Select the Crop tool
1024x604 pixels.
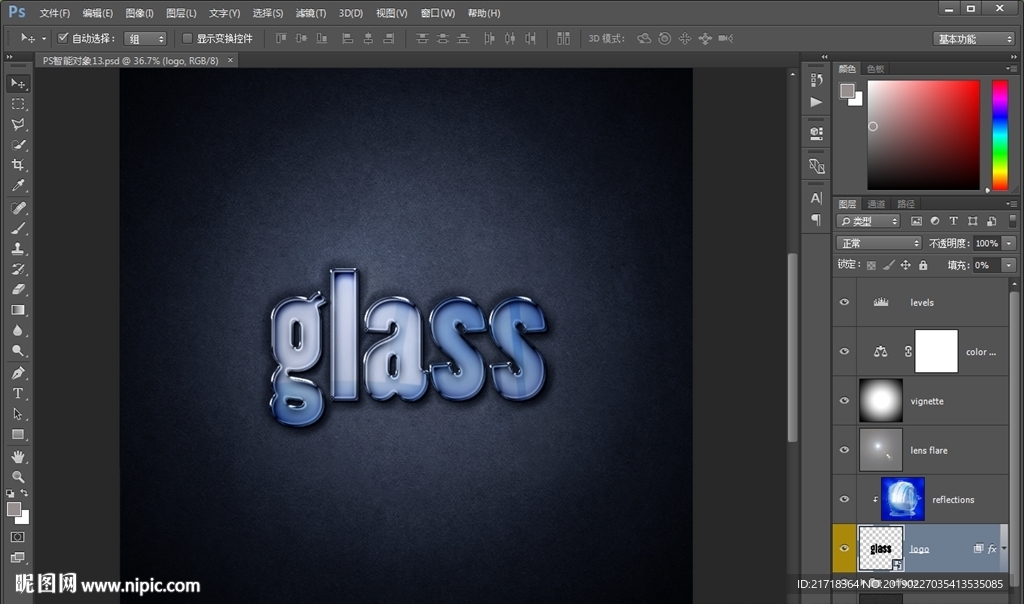18,166
